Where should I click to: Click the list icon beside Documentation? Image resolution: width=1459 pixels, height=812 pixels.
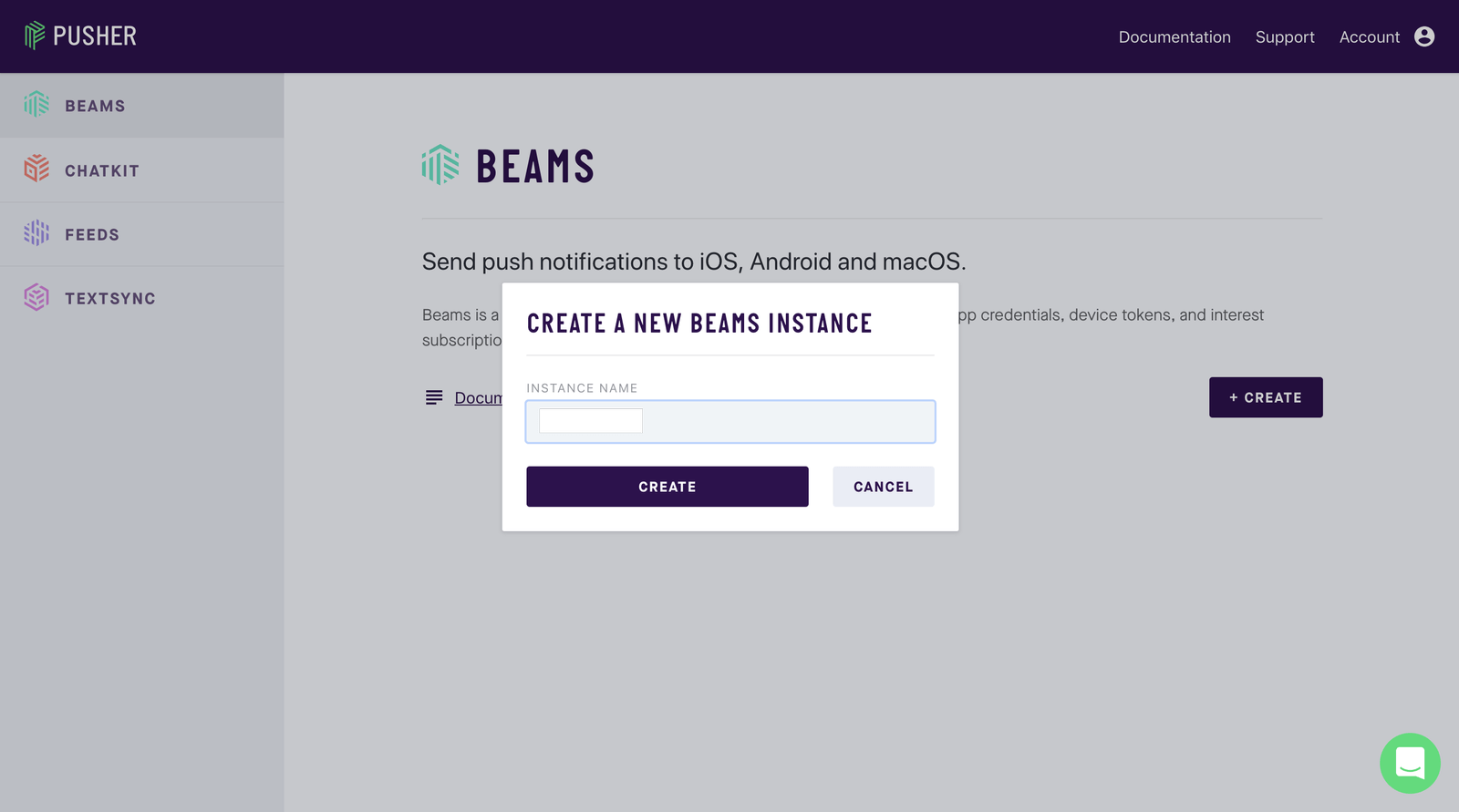(433, 397)
